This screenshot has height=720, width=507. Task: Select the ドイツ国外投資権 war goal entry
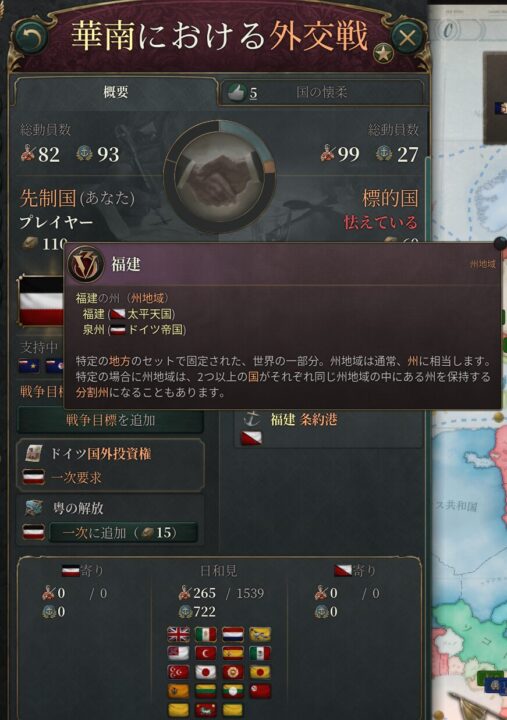111,465
